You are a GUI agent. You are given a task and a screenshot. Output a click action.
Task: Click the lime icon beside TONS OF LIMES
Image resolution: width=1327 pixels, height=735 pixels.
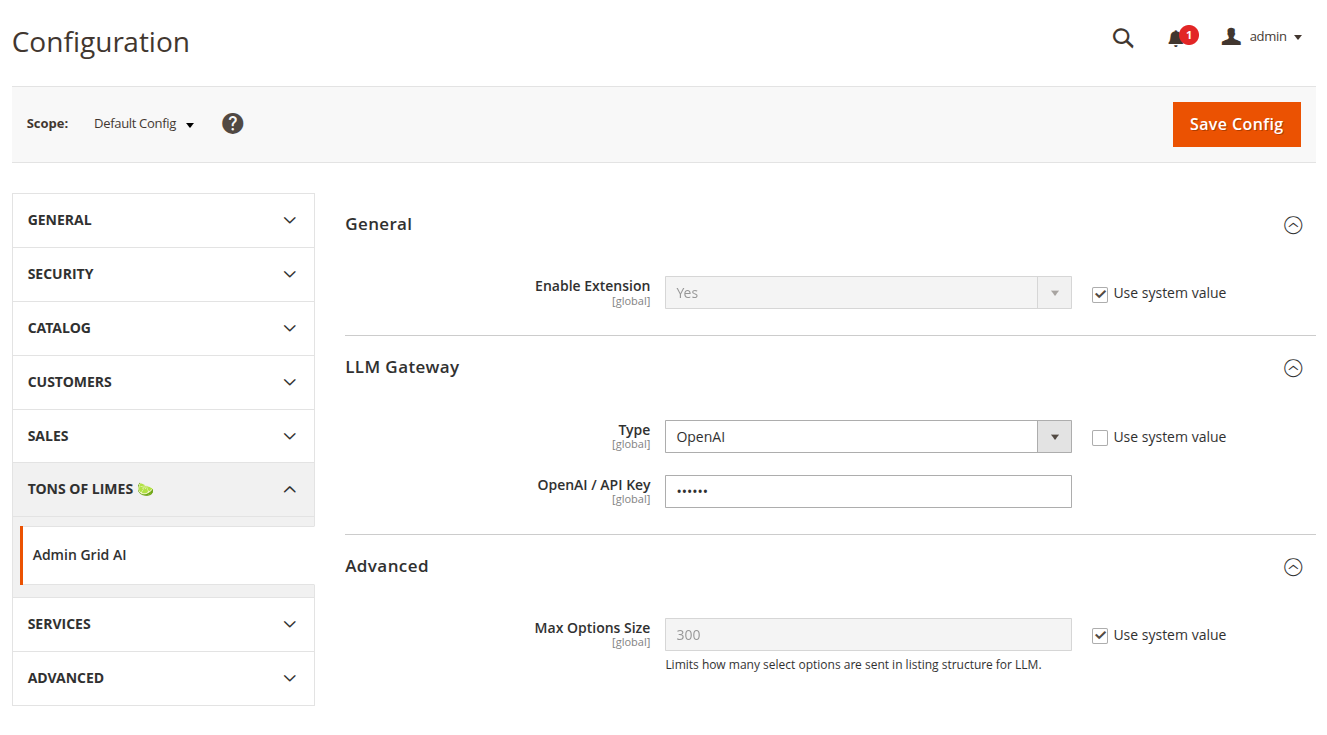[146, 490]
